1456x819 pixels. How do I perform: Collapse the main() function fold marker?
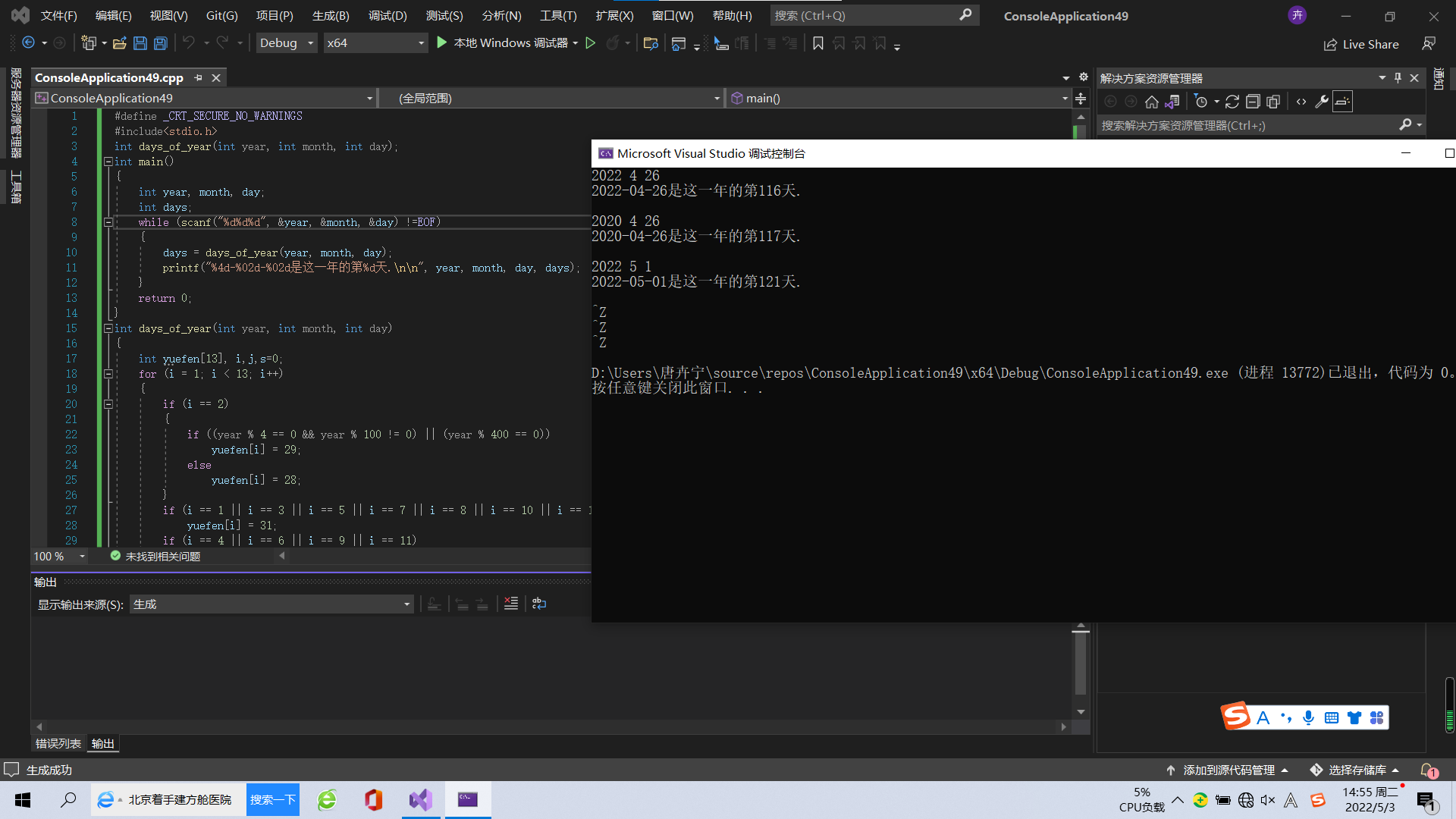(x=108, y=162)
